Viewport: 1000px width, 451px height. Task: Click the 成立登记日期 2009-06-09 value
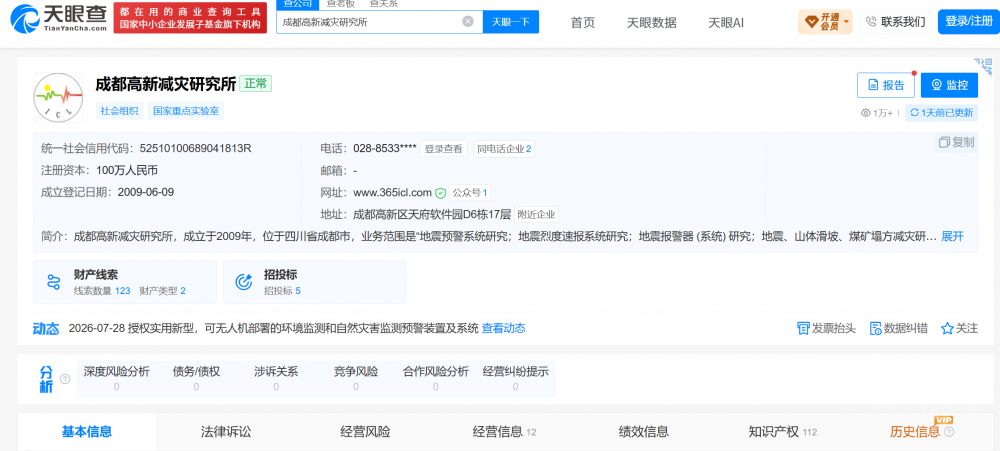[146, 192]
